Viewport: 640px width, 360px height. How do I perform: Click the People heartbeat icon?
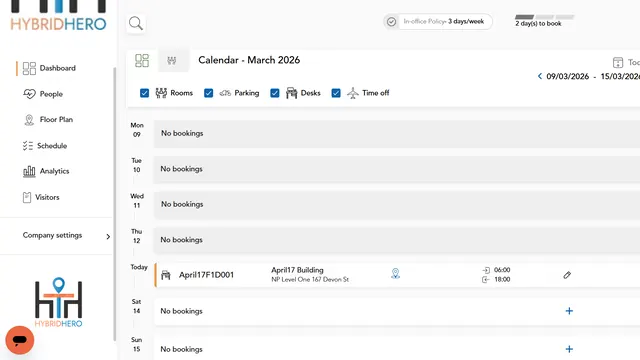pos(29,94)
